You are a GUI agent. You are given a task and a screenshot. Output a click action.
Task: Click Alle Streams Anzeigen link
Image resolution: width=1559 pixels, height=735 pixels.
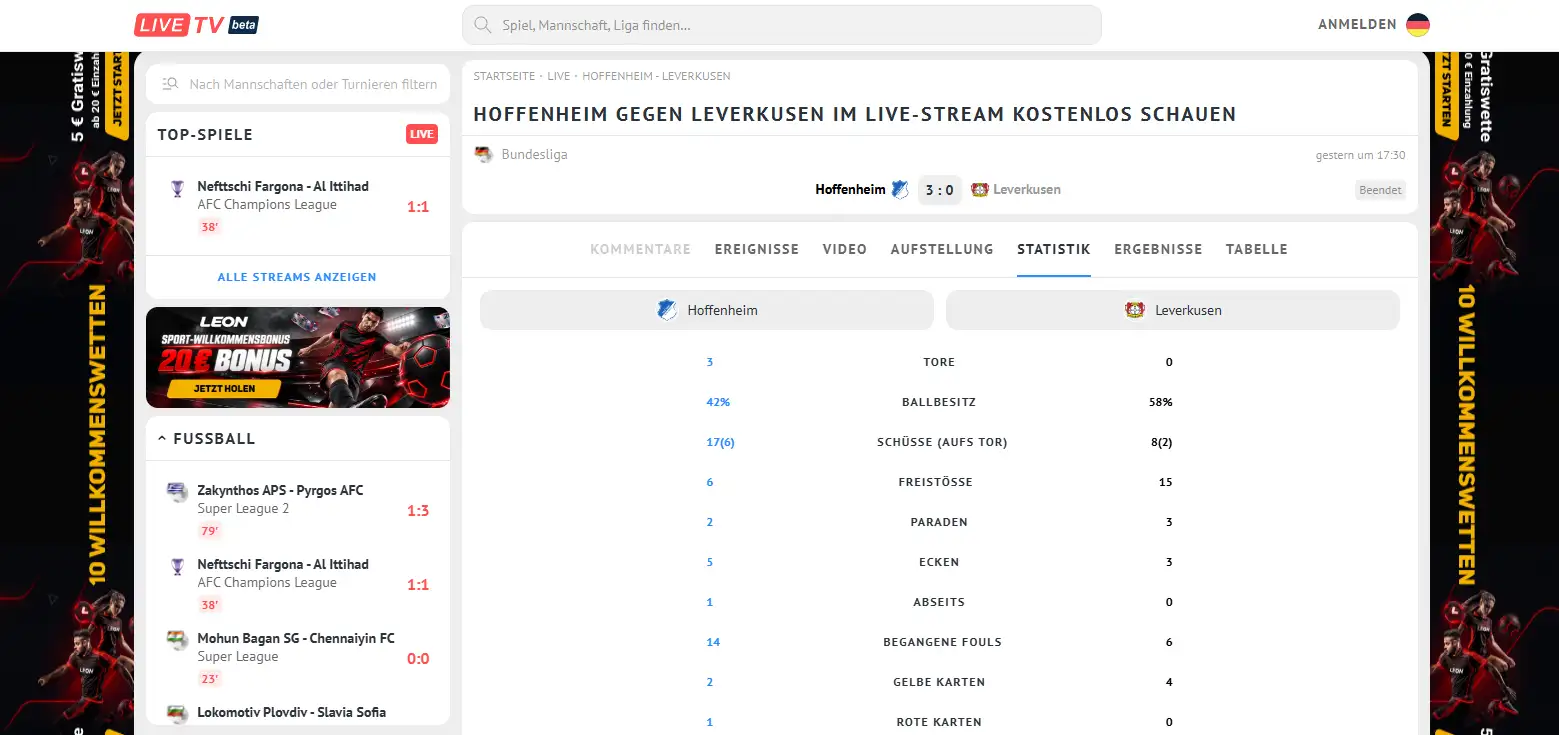click(x=297, y=277)
